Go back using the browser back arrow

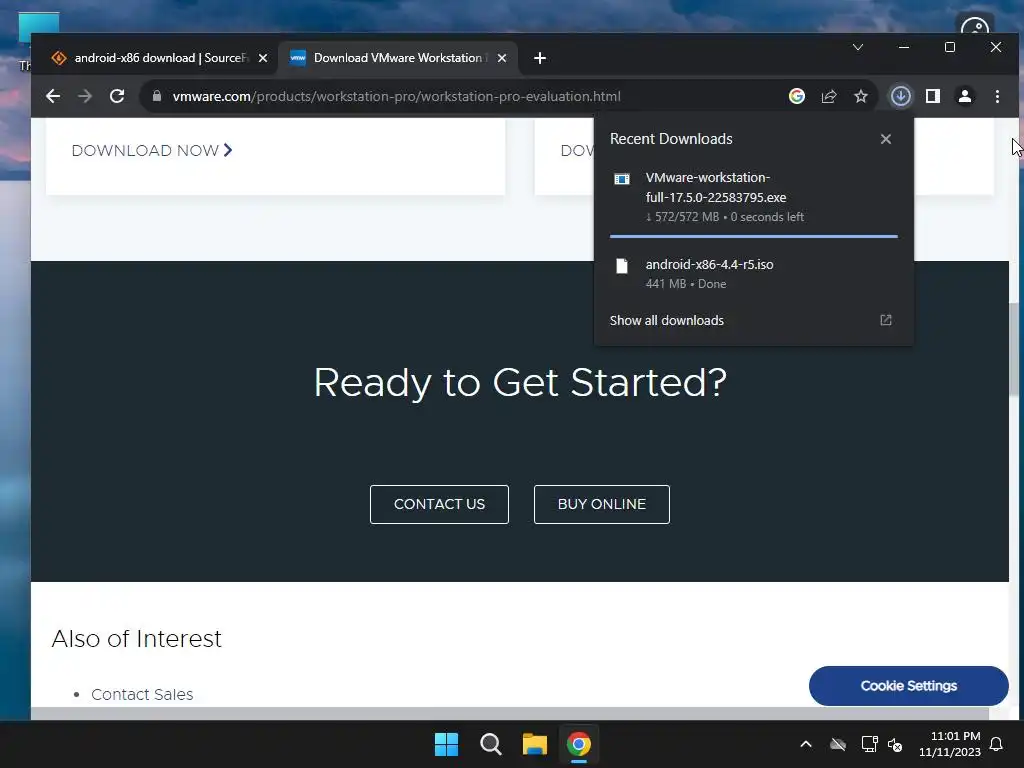pyautogui.click(x=53, y=96)
